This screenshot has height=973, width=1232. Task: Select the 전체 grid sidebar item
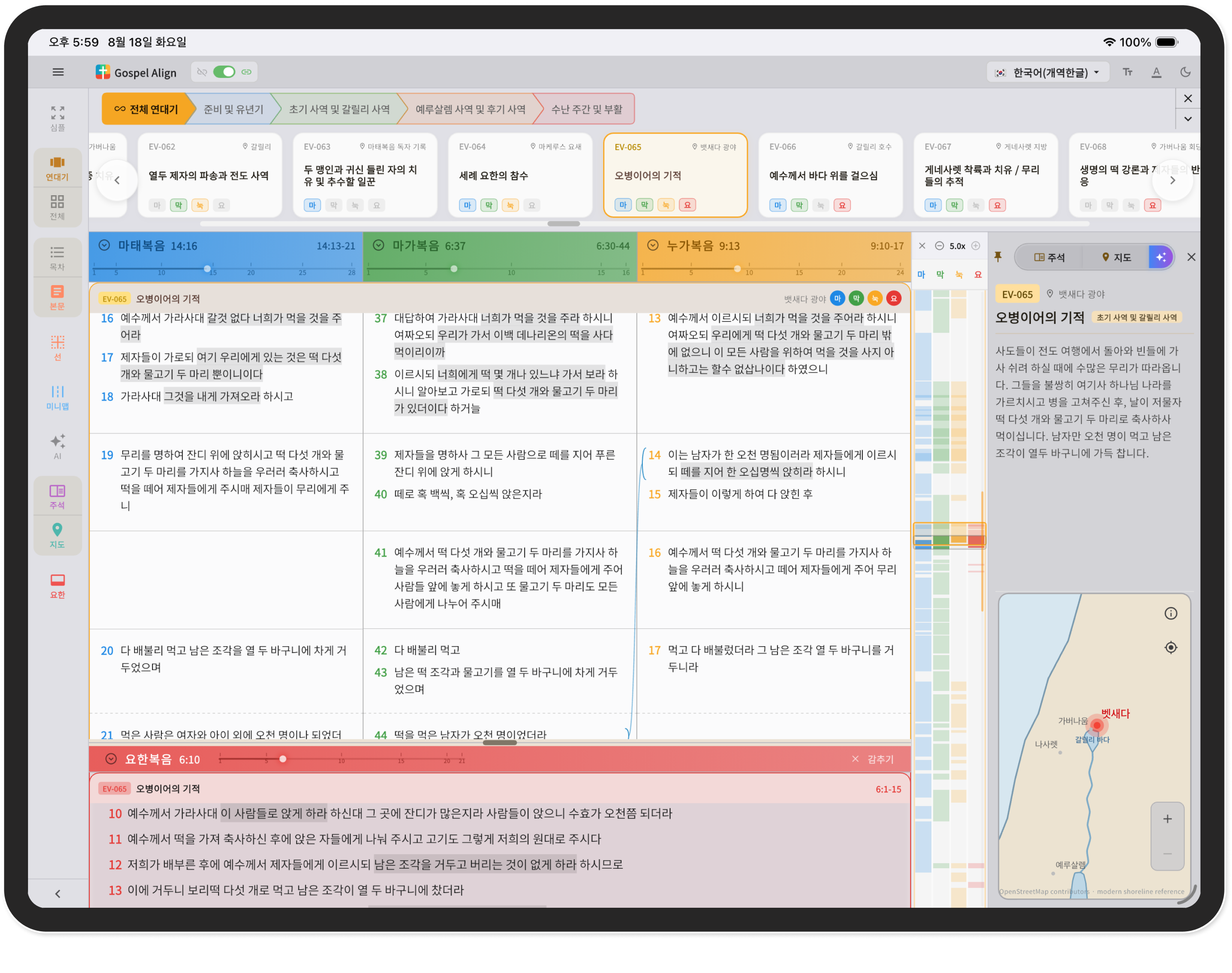click(58, 207)
